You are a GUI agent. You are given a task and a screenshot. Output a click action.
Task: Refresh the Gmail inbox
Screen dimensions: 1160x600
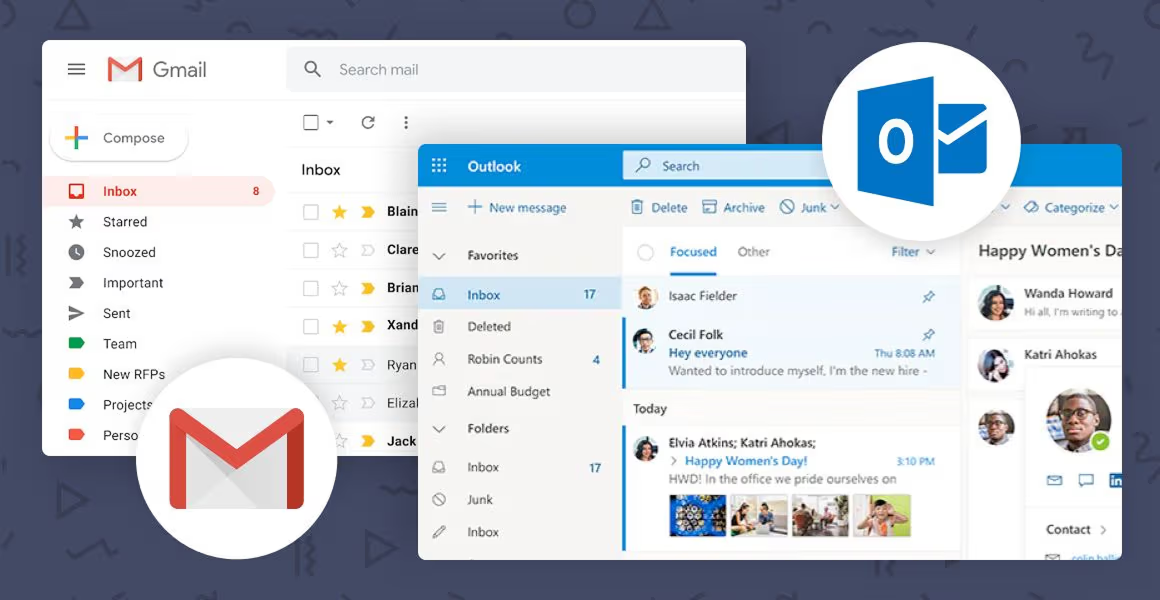(368, 121)
